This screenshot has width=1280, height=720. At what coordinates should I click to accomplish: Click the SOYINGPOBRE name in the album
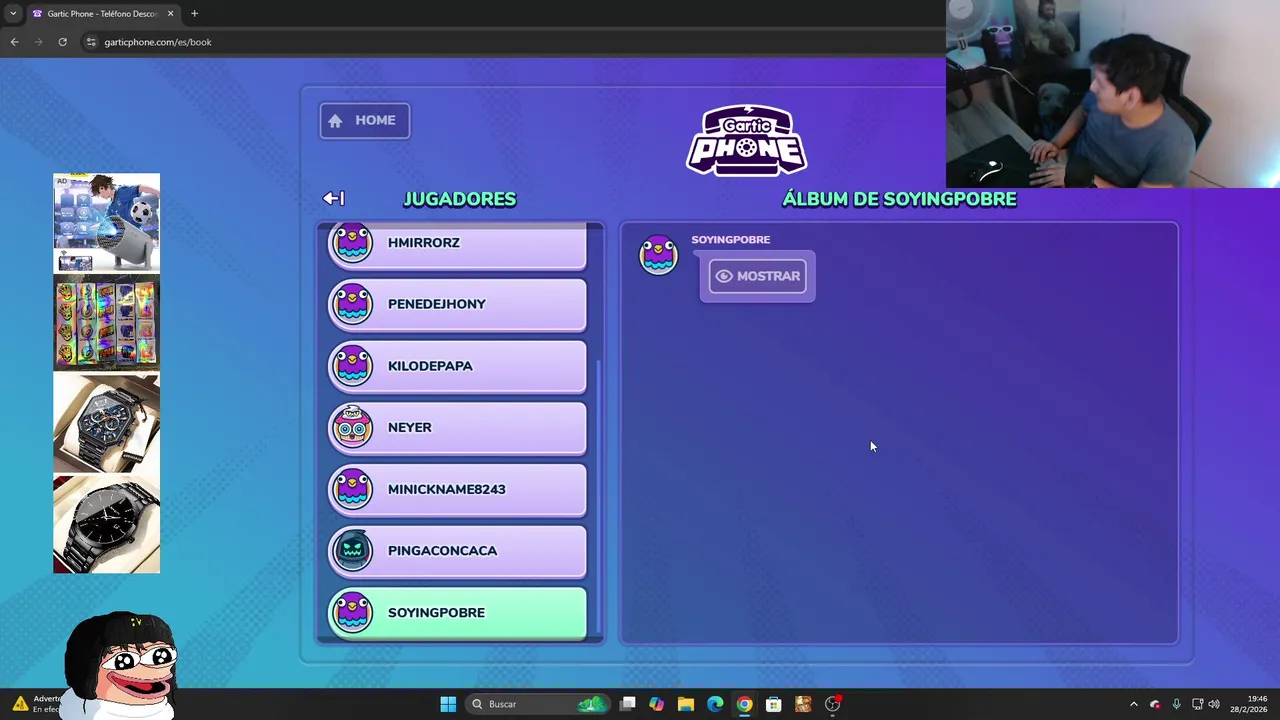click(730, 240)
